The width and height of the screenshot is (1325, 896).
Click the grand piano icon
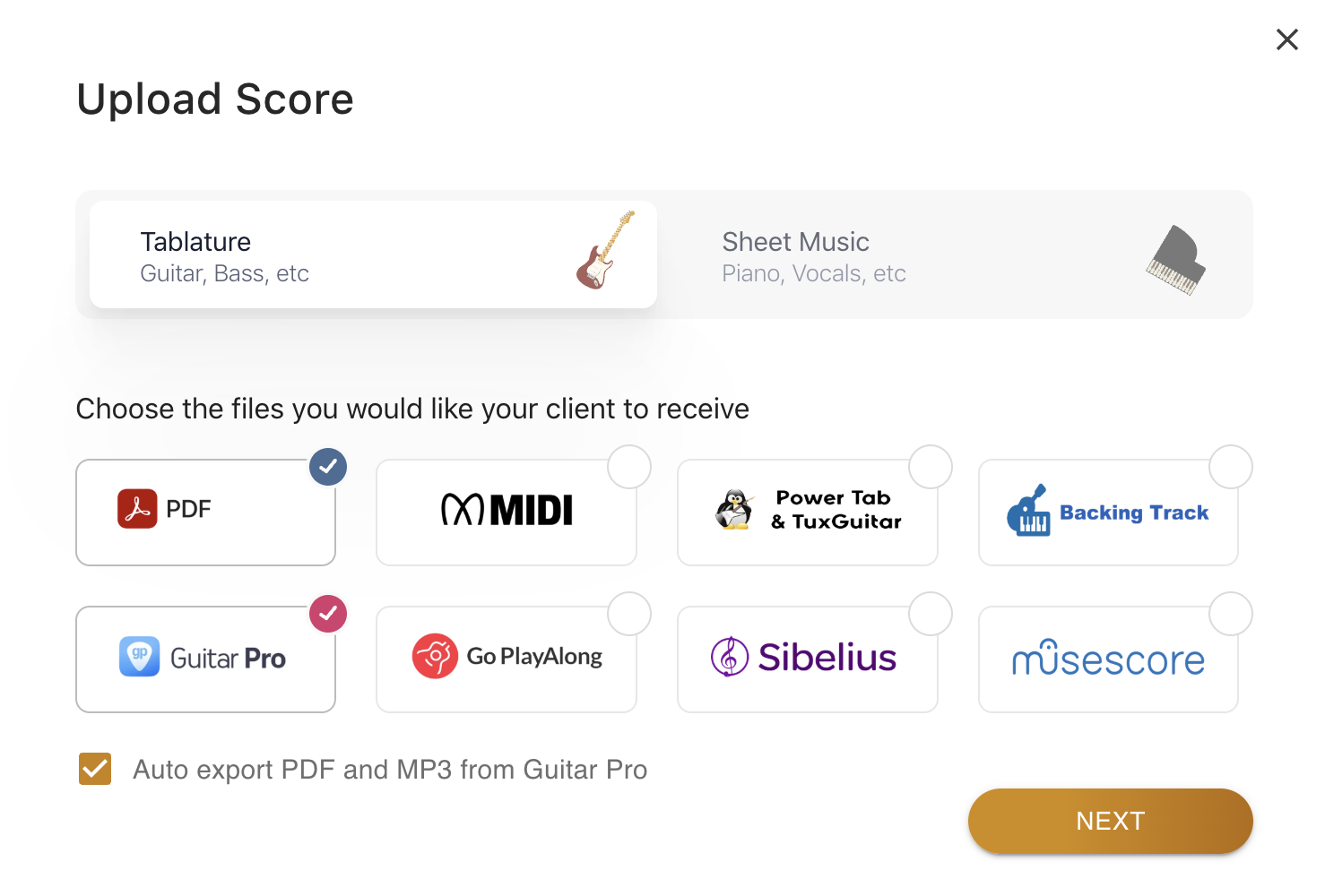pos(1176,260)
